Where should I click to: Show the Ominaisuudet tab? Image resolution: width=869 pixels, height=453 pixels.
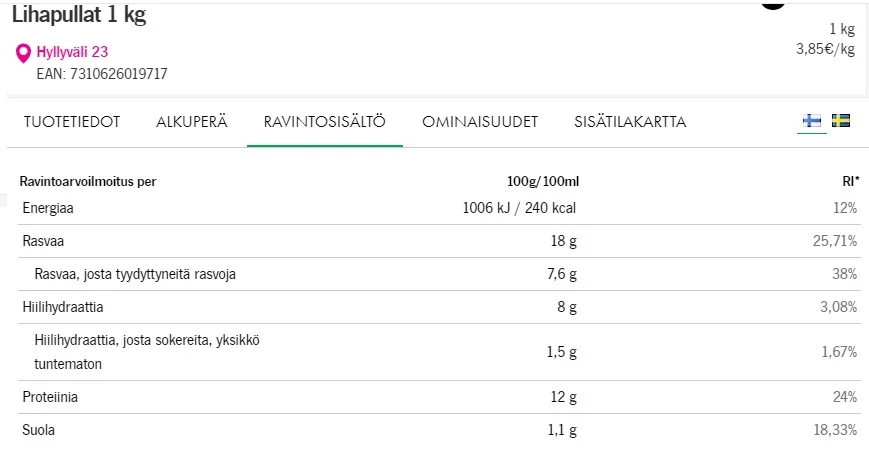coord(480,122)
